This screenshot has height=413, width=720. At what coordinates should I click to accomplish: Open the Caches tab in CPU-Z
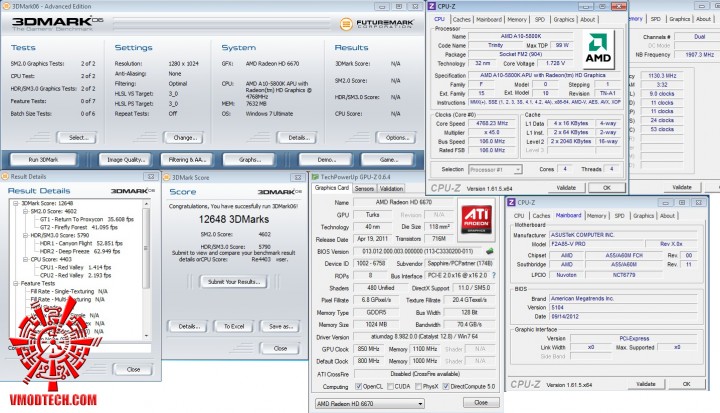point(462,18)
